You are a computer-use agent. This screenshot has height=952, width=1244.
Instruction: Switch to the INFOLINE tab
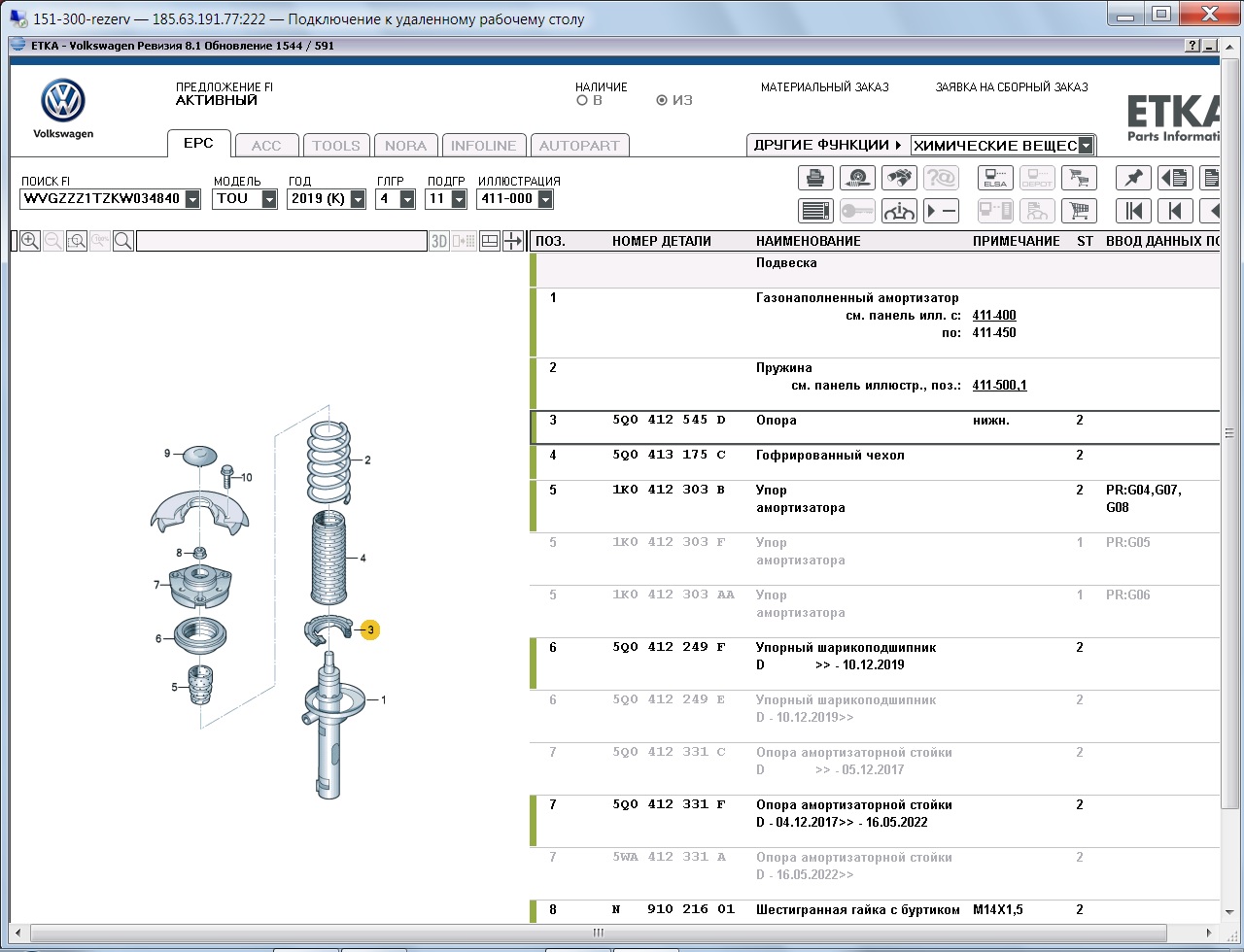click(x=484, y=146)
